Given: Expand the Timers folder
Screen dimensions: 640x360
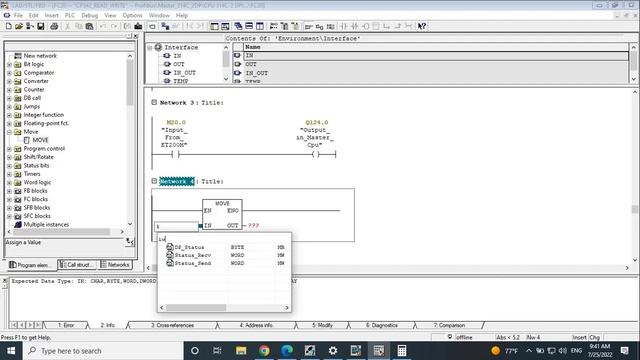Looking at the screenshot, I should (x=9, y=174).
